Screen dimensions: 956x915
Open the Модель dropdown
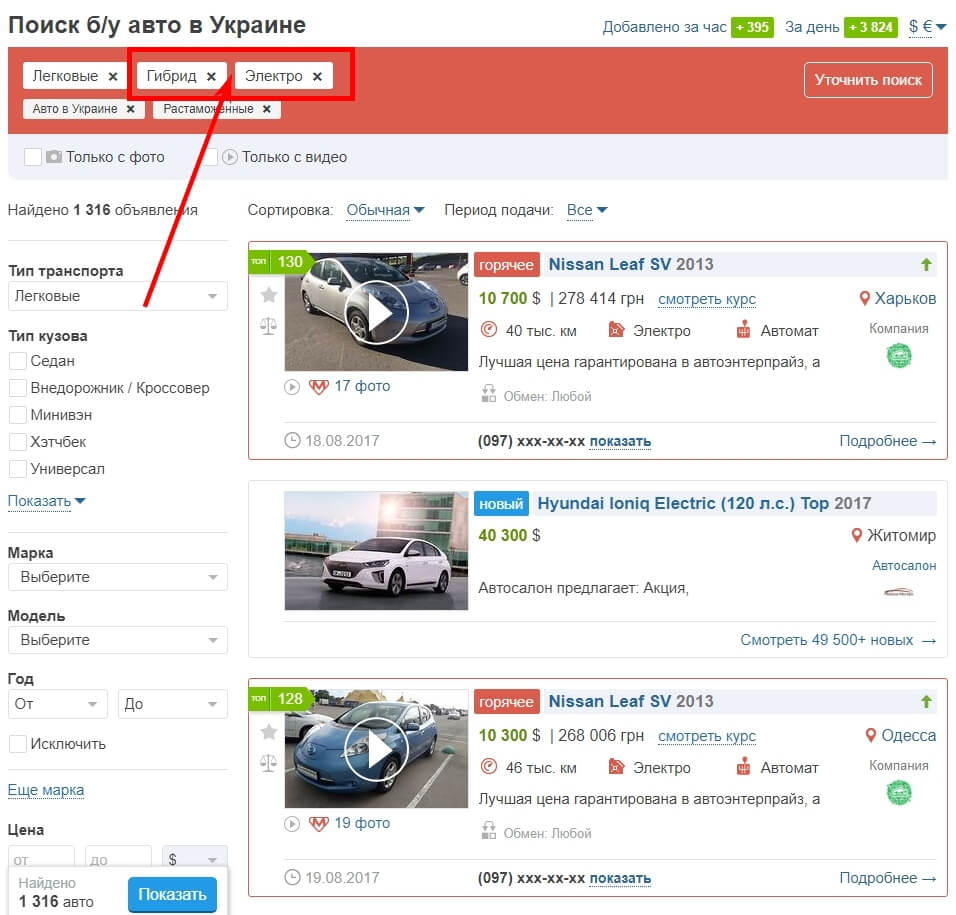tap(118, 640)
